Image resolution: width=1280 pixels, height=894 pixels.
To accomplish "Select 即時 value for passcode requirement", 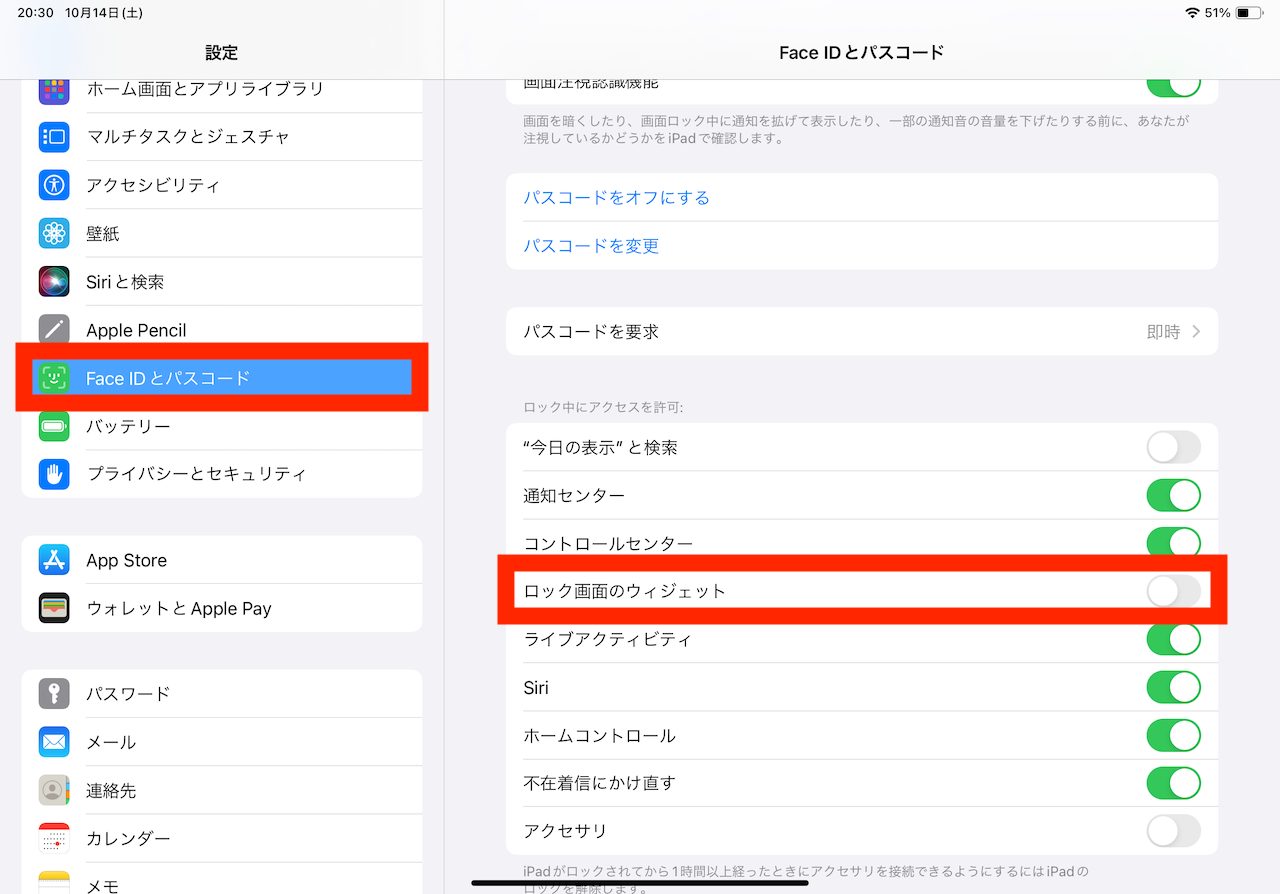I will pos(1163,331).
